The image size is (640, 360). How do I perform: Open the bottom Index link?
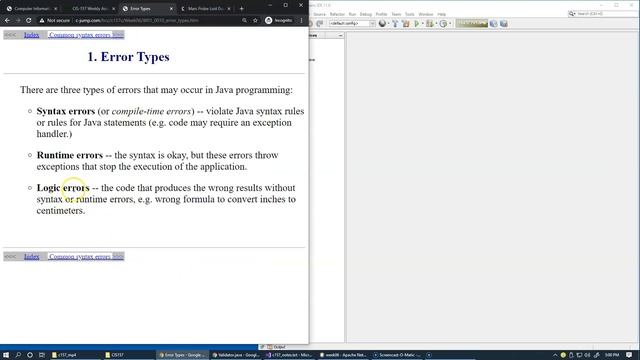(31, 257)
